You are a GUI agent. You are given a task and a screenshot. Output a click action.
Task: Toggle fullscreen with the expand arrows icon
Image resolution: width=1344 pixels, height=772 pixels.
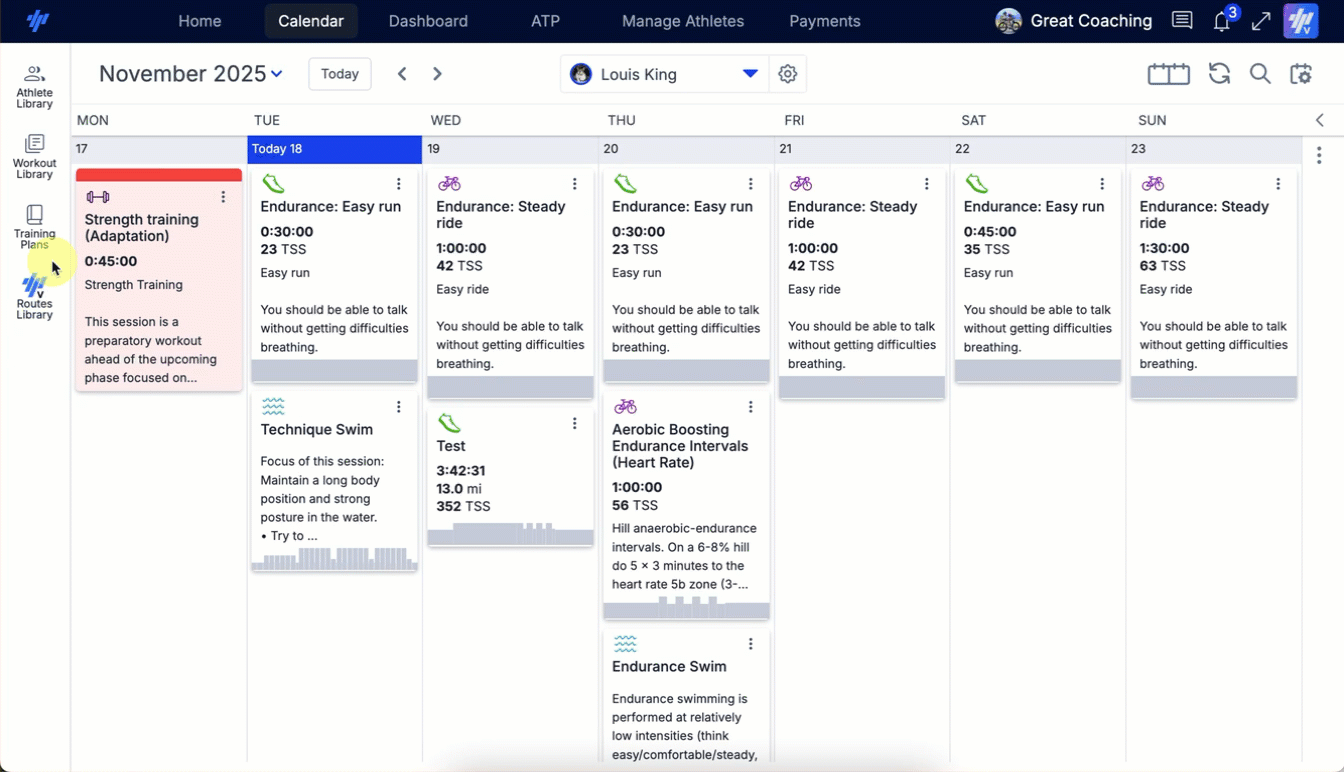pyautogui.click(x=1261, y=21)
